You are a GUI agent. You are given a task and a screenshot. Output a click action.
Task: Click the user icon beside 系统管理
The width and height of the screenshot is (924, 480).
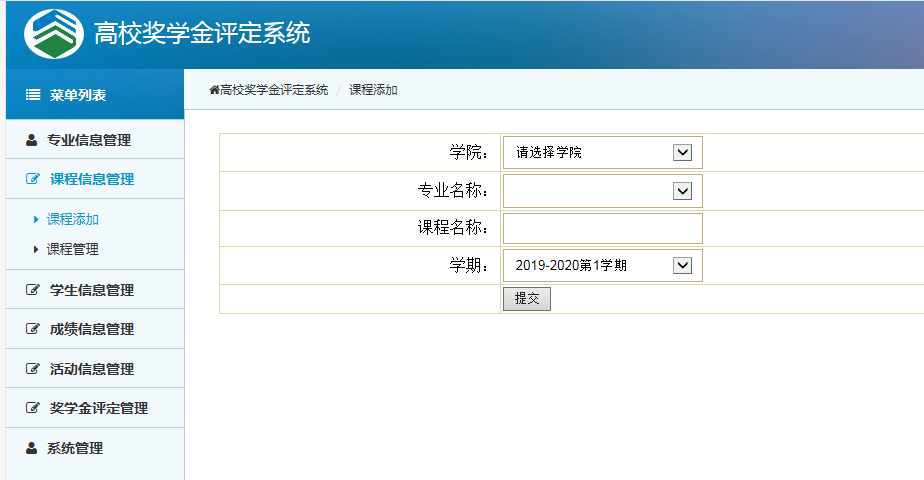pos(31,448)
